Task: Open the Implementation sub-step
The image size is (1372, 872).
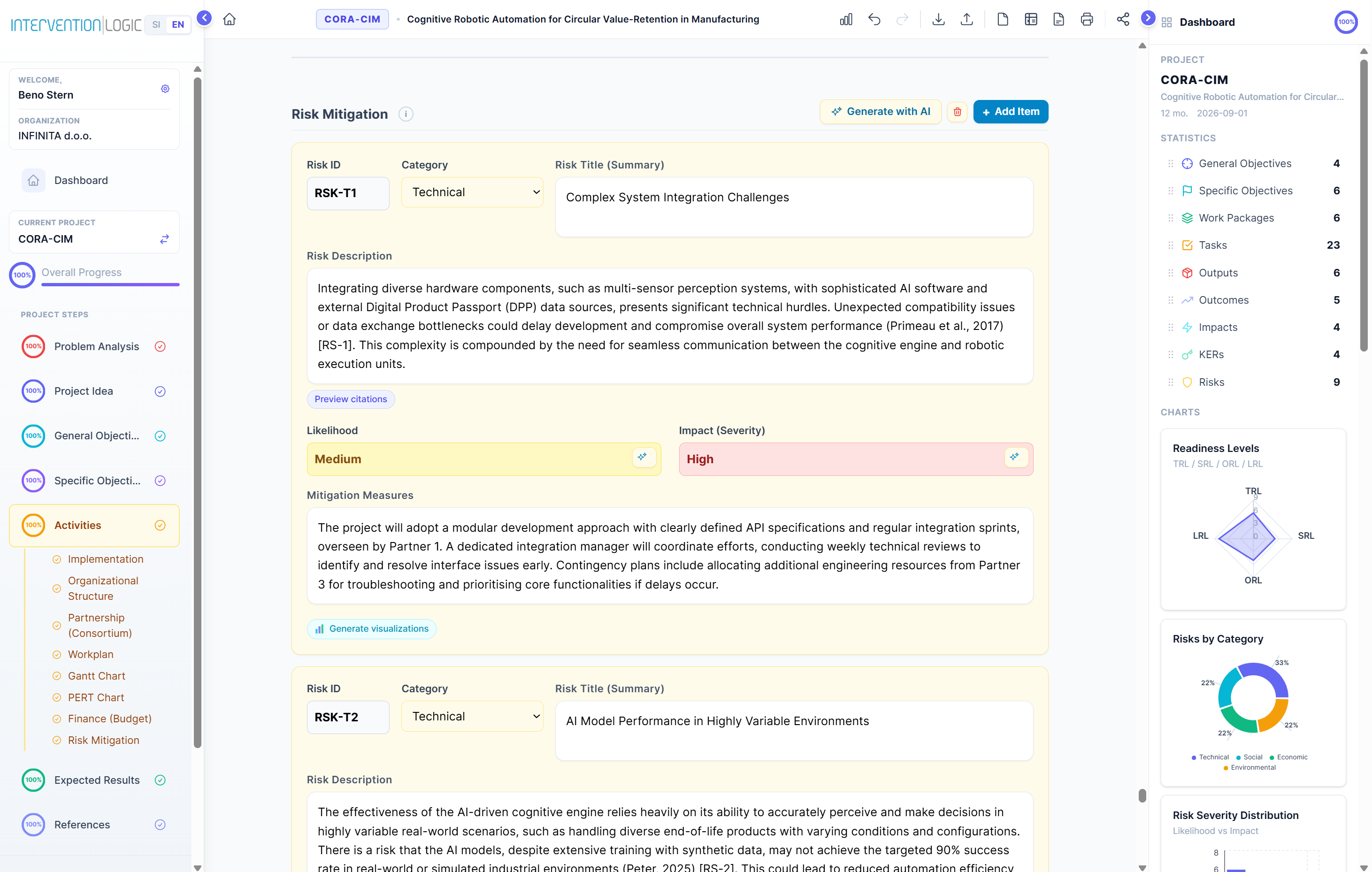Action: [x=106, y=559]
